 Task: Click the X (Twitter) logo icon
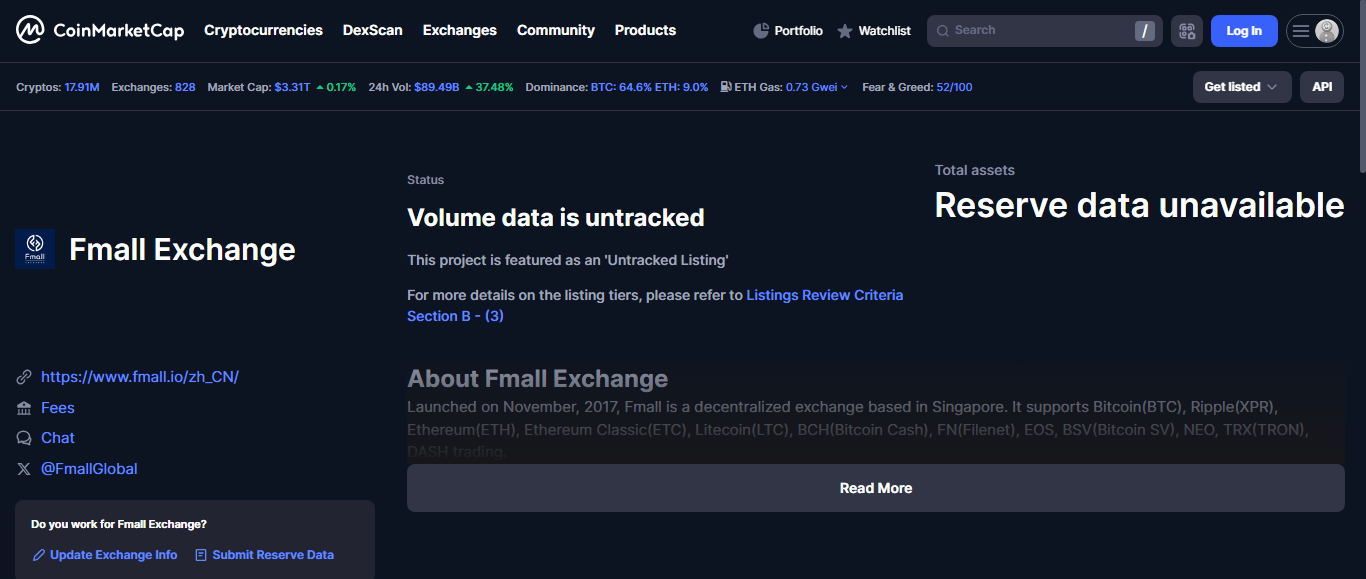[x=24, y=469]
